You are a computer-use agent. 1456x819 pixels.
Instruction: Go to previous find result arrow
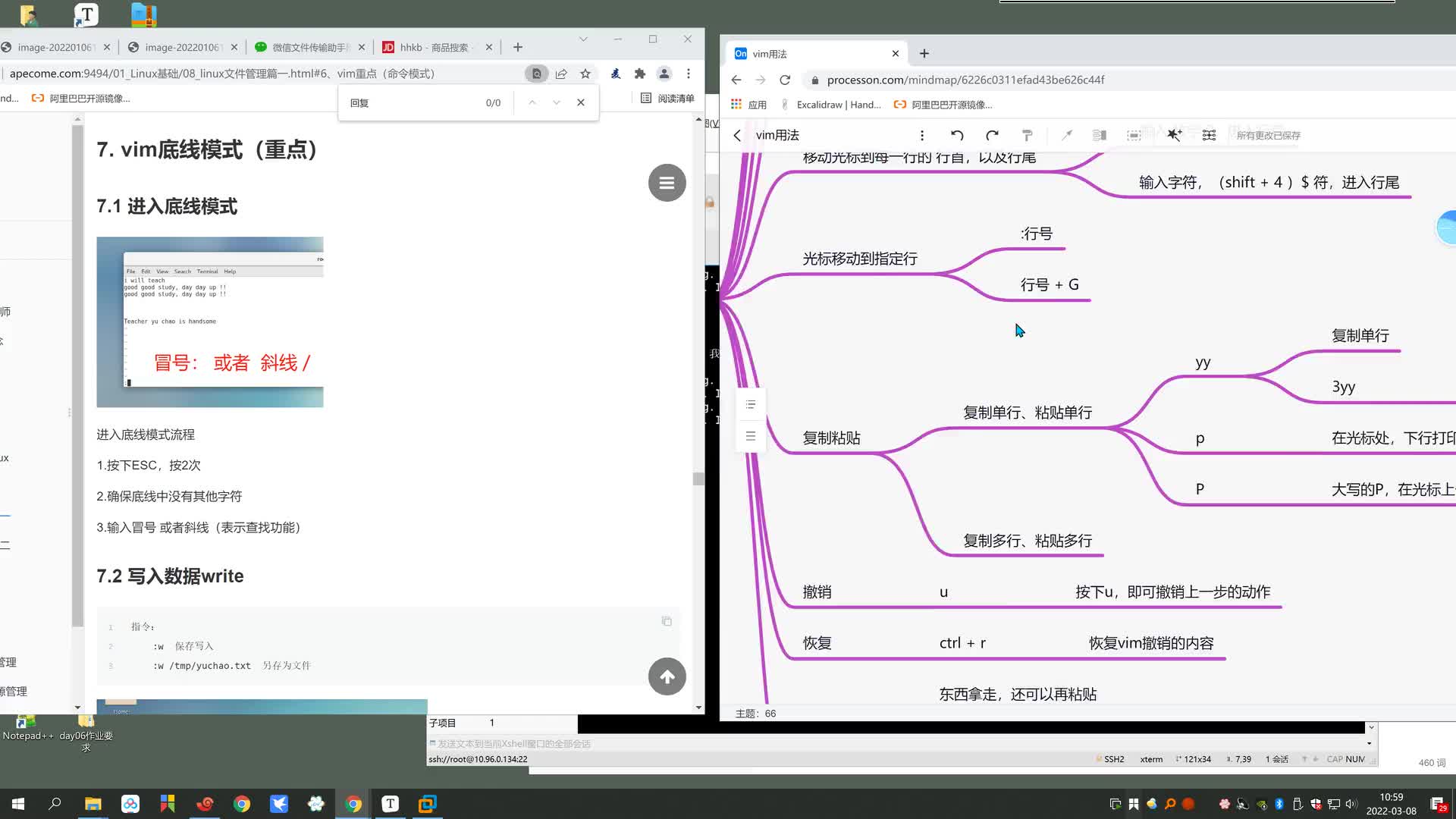click(x=532, y=102)
